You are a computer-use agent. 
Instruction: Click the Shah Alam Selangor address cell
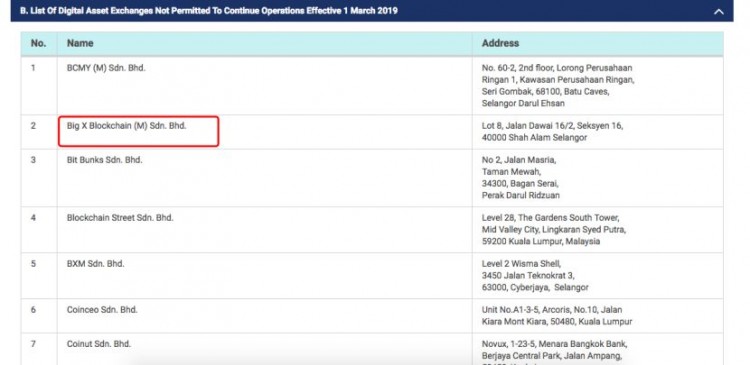[x=552, y=132]
